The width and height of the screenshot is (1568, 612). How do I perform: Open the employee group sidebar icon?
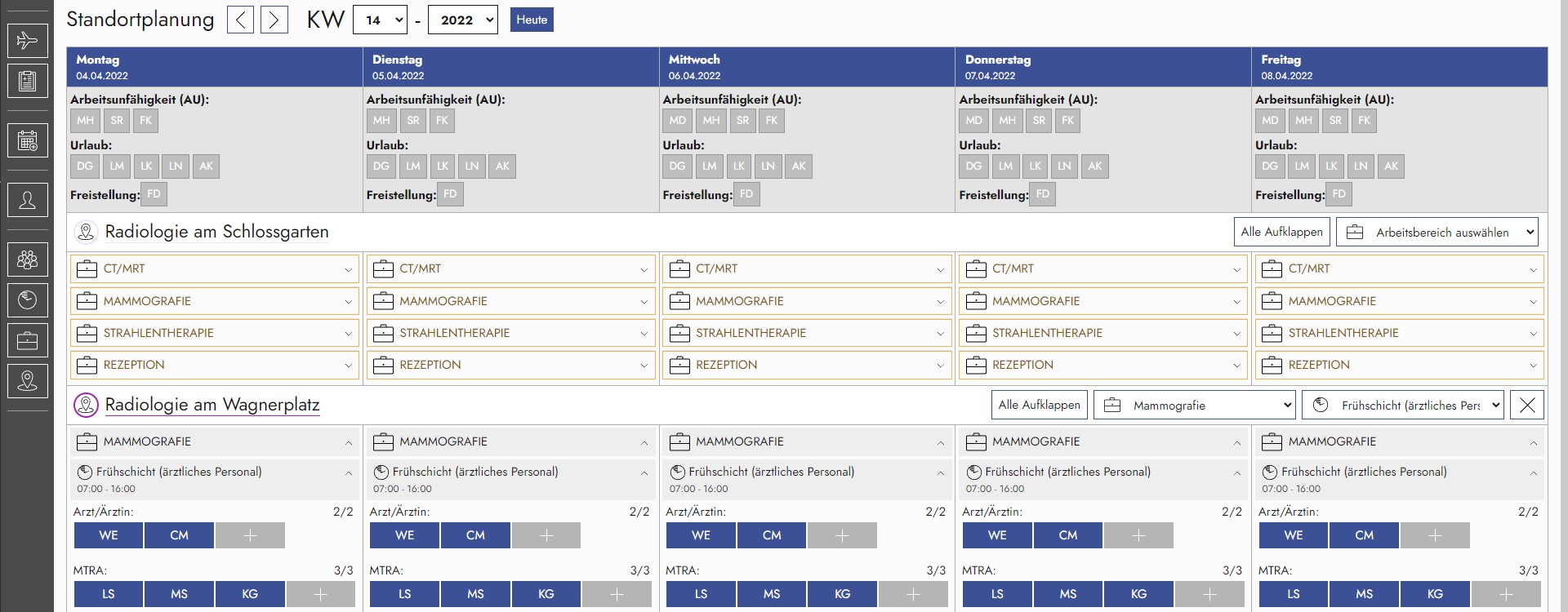tap(27, 260)
